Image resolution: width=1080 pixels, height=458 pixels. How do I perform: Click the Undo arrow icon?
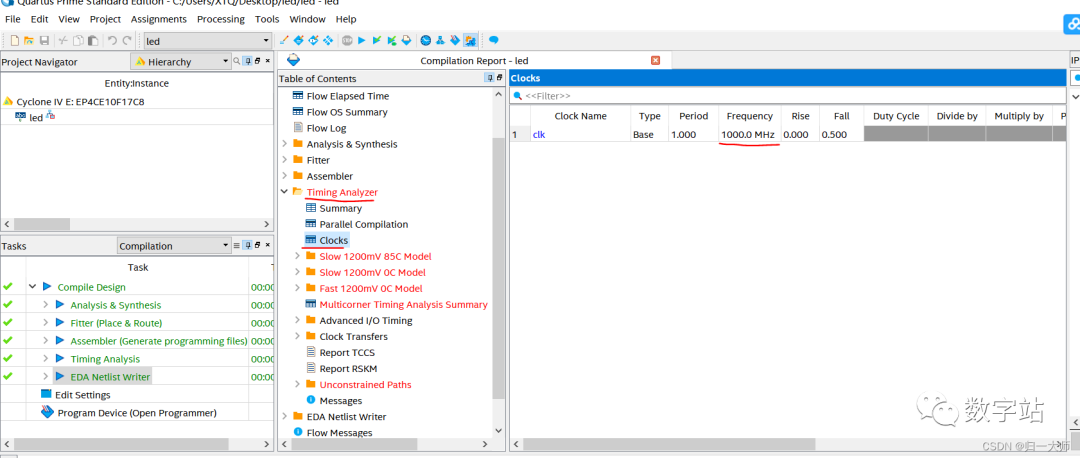pos(112,41)
